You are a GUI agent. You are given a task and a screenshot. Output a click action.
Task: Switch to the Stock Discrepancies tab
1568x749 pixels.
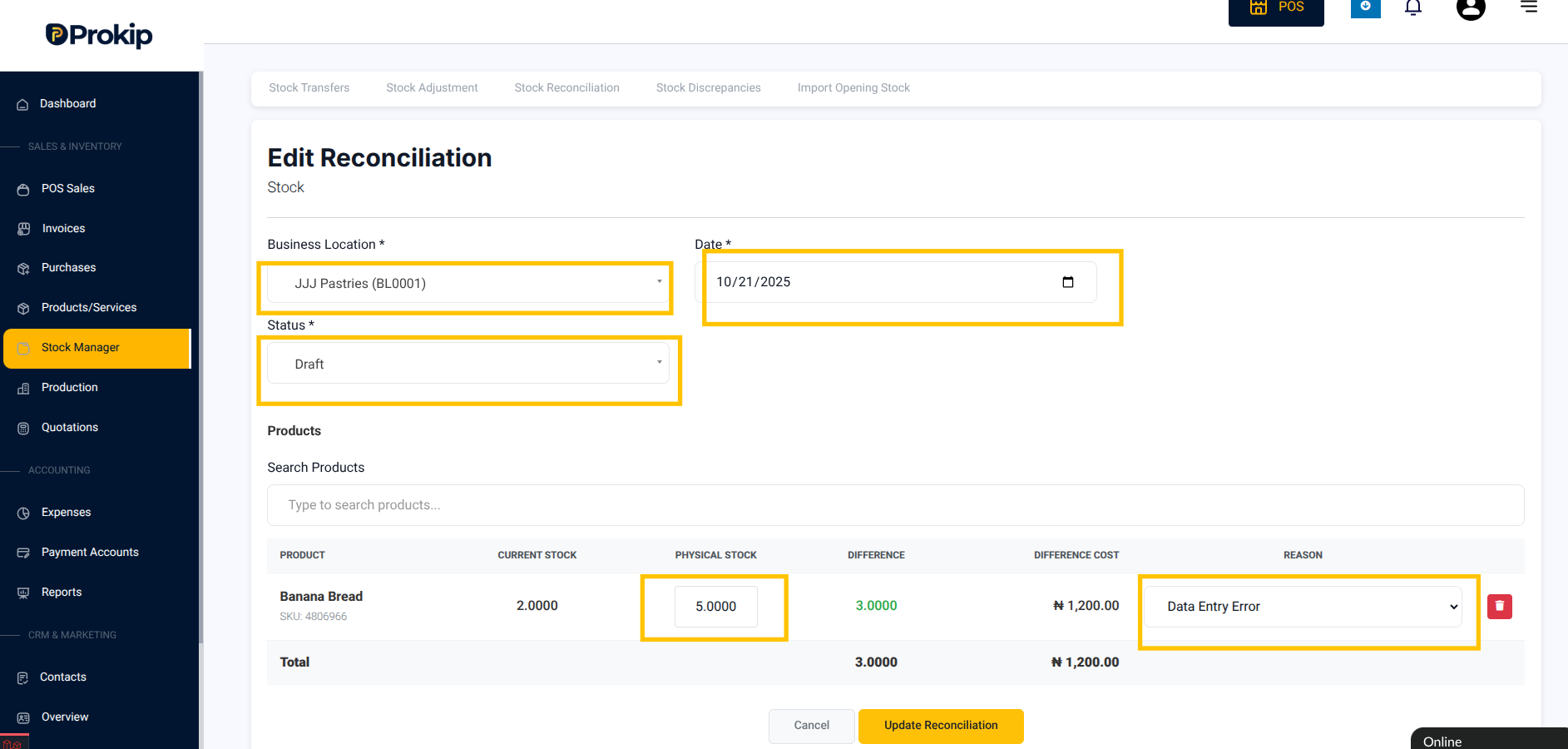pos(709,88)
